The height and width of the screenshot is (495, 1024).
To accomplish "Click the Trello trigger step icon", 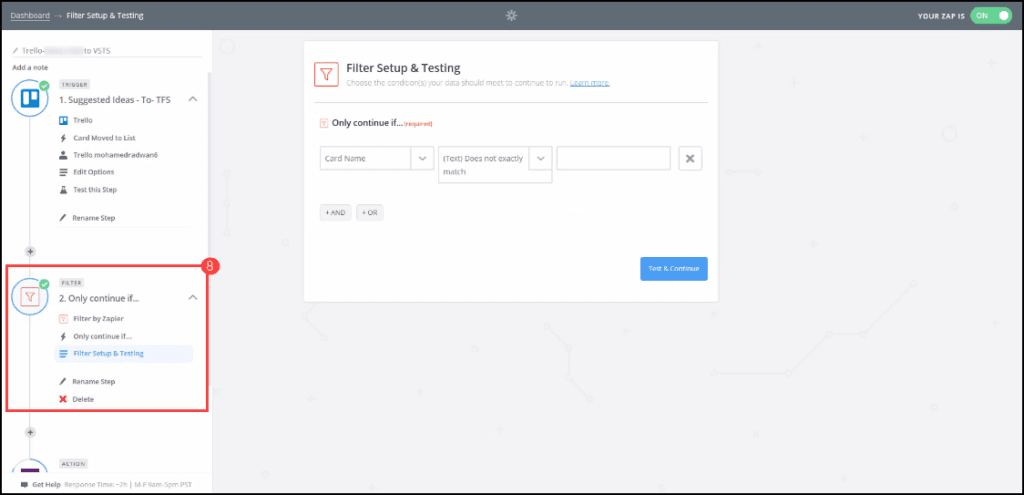I will [x=30, y=100].
